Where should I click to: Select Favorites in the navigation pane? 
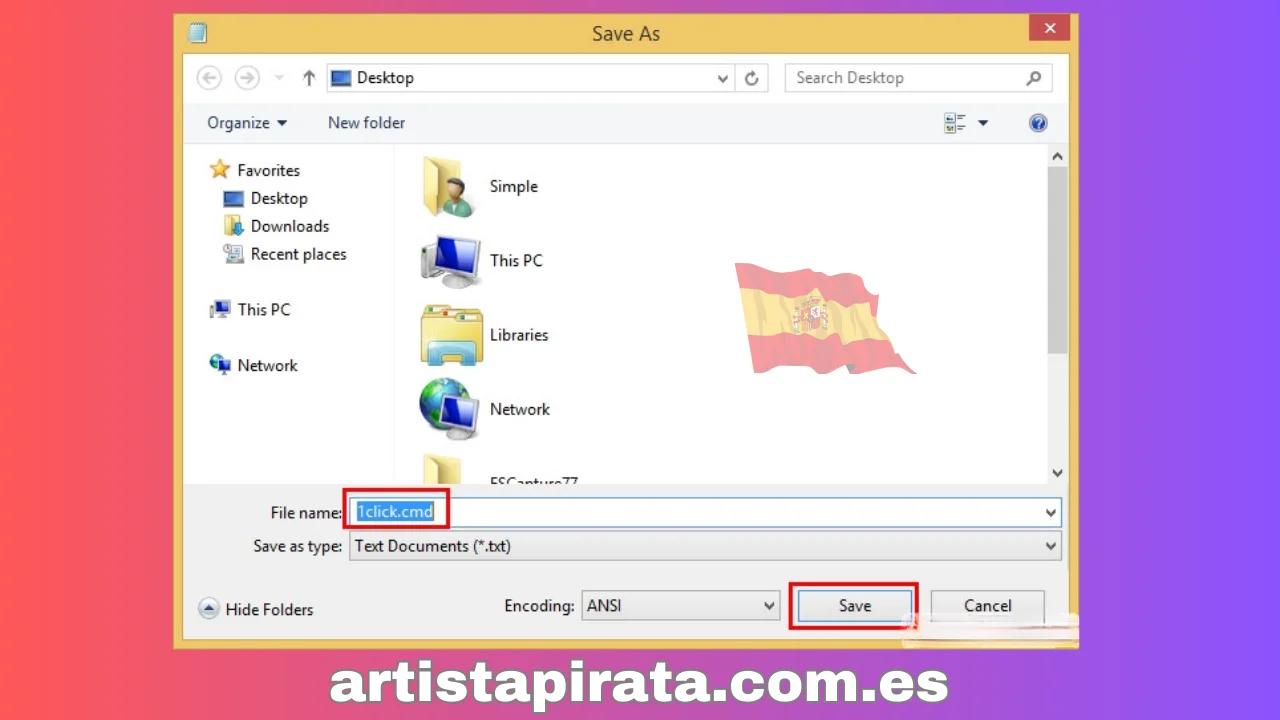268,171
